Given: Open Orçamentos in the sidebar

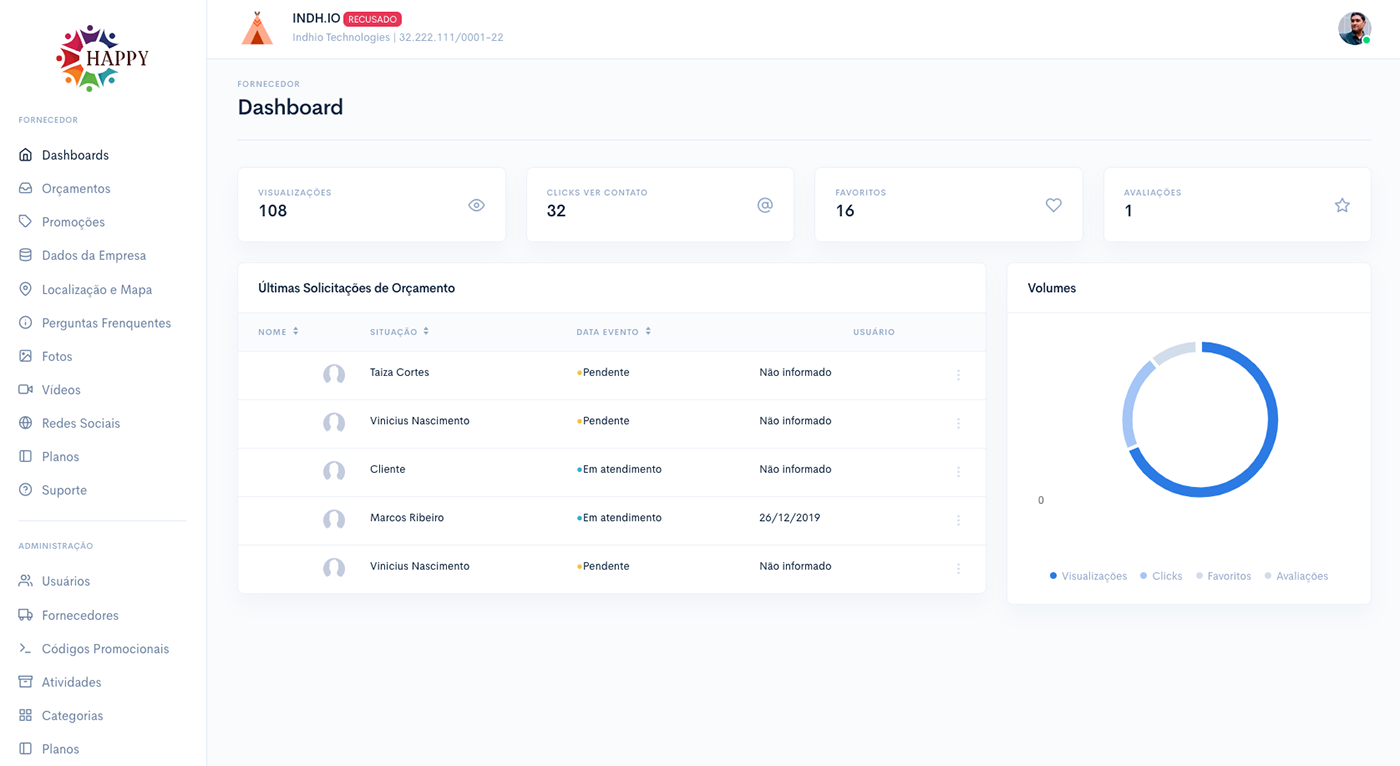Looking at the screenshot, I should tap(76, 189).
